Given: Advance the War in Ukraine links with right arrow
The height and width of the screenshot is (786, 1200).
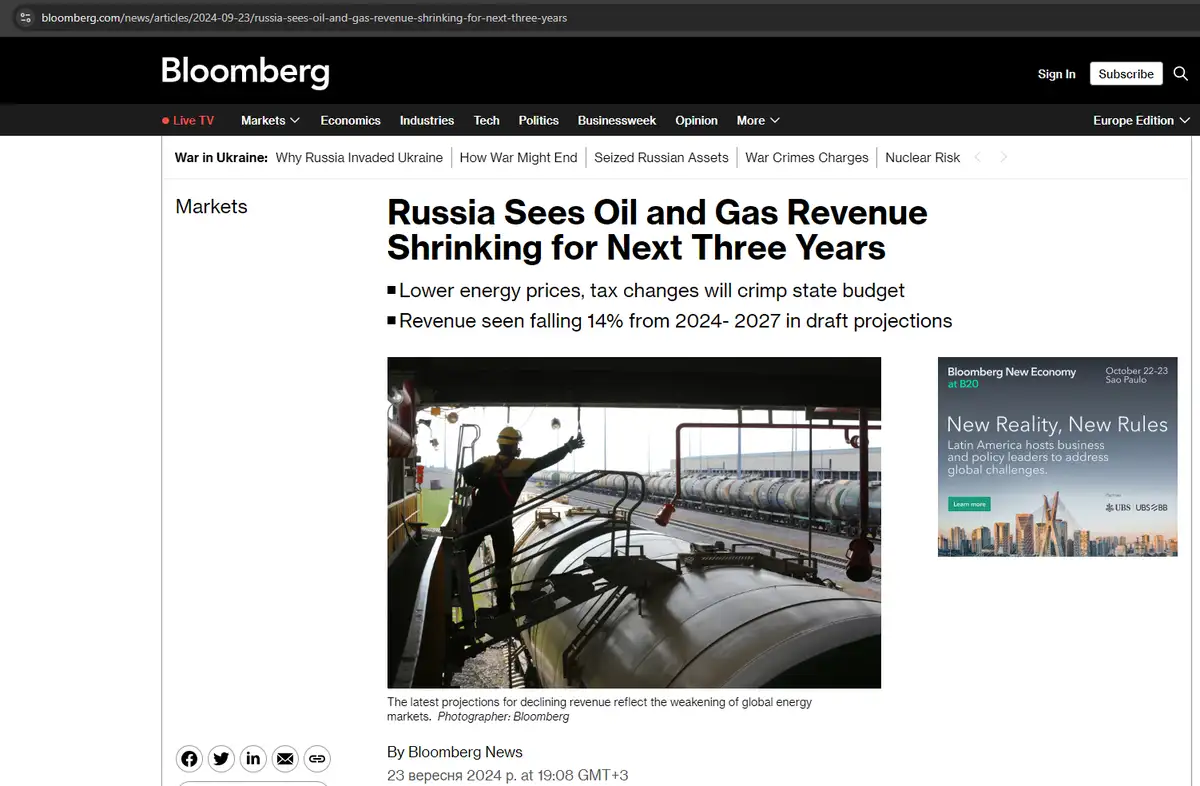Looking at the screenshot, I should (1003, 157).
